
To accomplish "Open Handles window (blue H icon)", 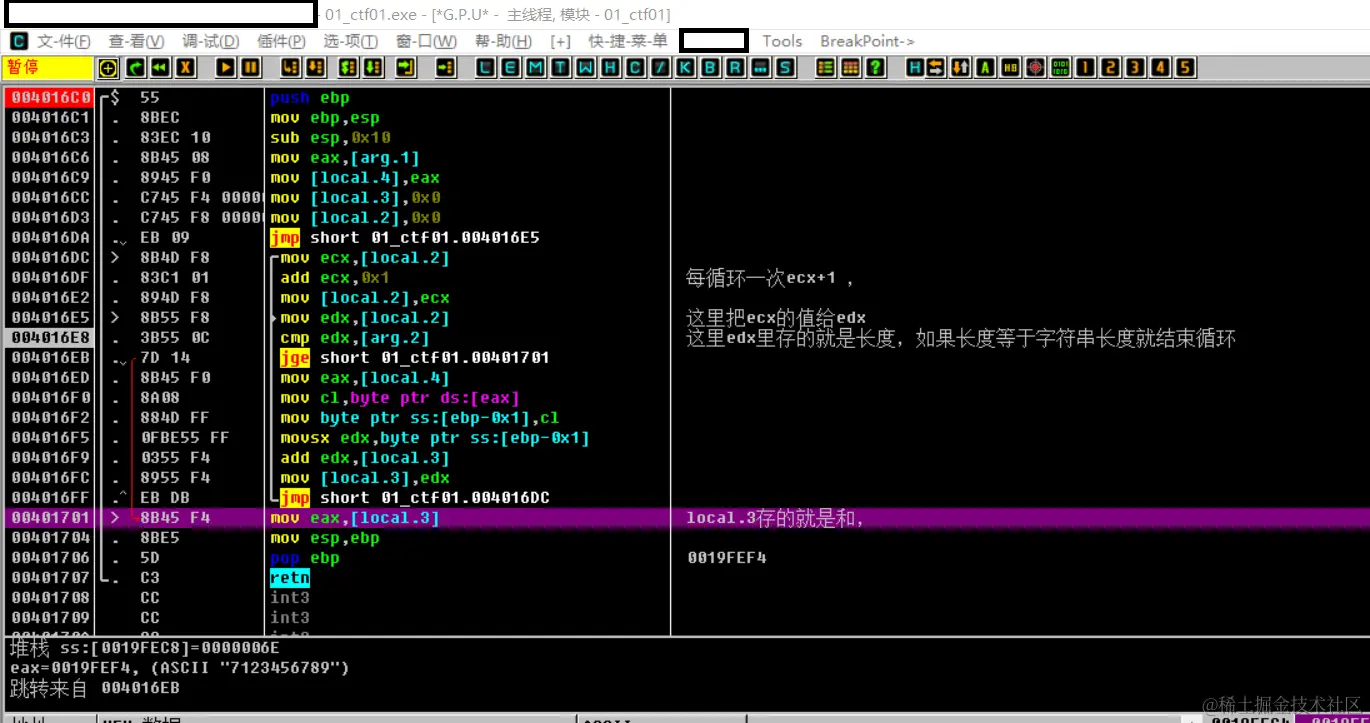I will click(x=611, y=68).
